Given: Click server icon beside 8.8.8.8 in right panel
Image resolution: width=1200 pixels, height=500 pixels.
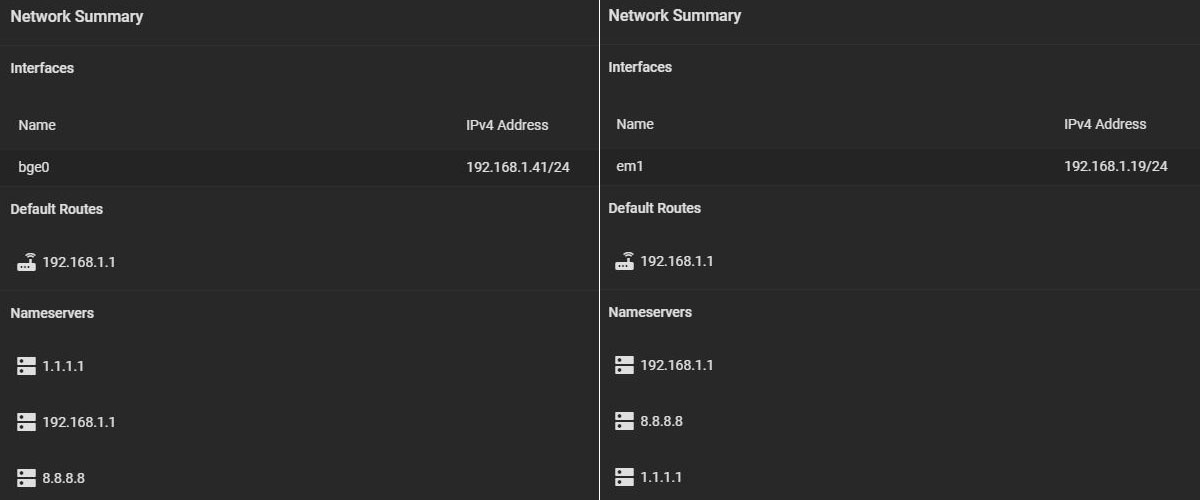Looking at the screenshot, I should pos(625,421).
